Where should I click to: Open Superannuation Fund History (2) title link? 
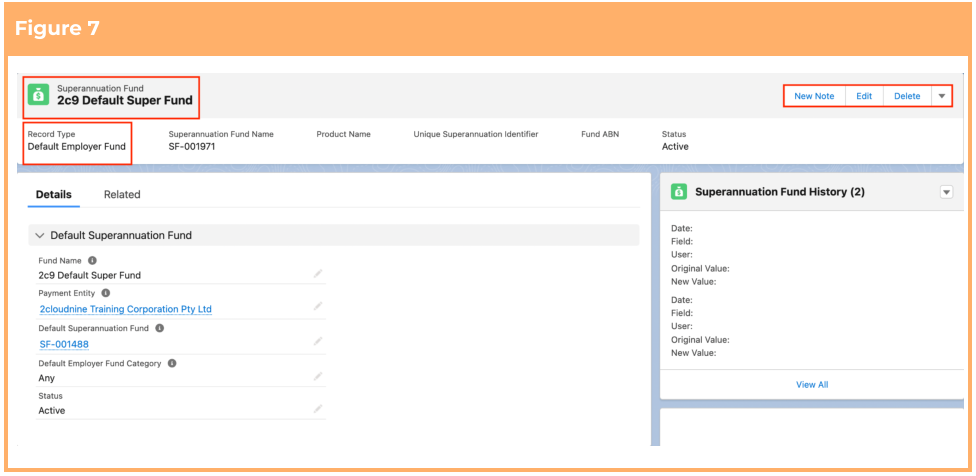(x=779, y=192)
